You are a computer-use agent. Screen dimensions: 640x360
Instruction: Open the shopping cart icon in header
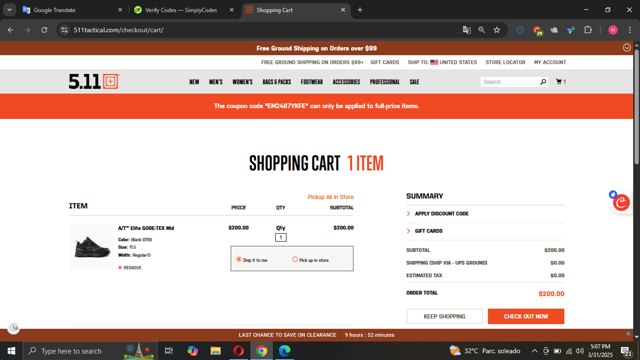[x=560, y=82]
